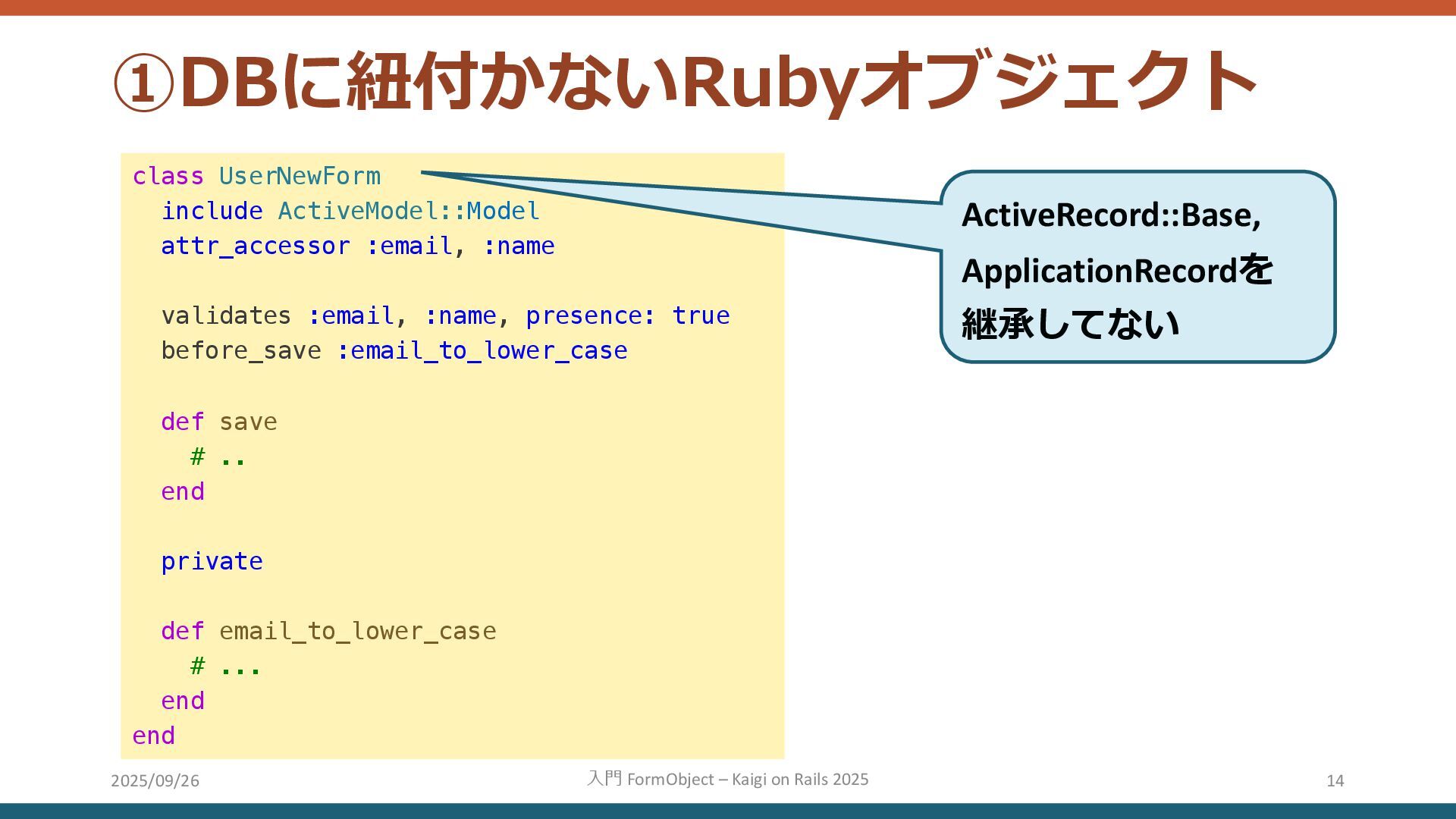Click the 'include ActiveModel::Model' line

pos(350,211)
